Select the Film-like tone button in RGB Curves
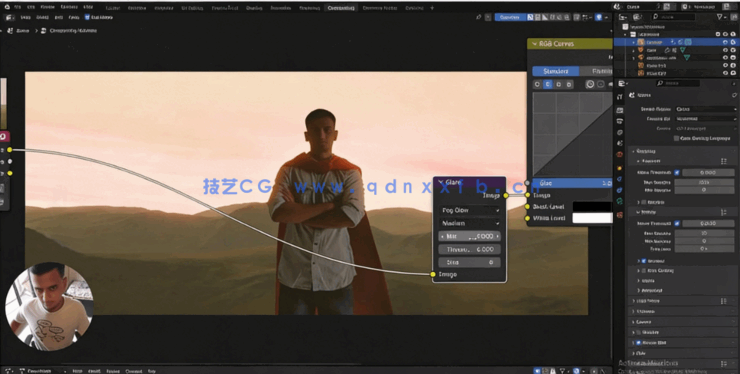The height and width of the screenshot is (374, 740). pos(597,71)
